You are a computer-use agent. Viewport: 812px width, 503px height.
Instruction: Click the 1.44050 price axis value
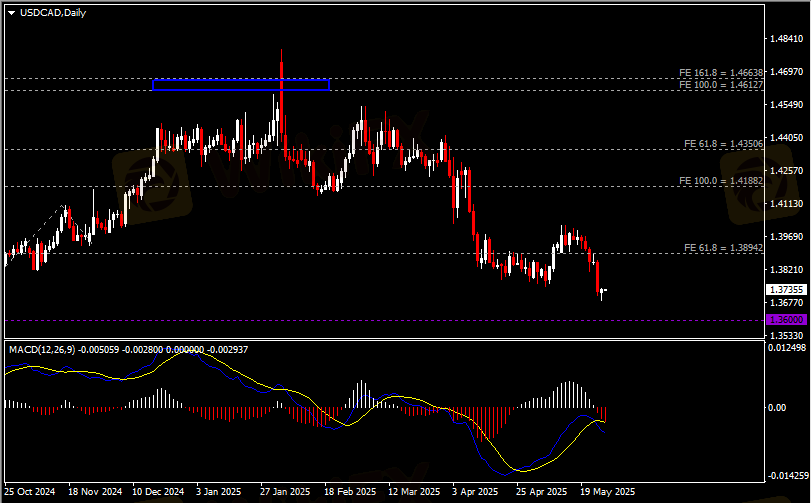click(x=787, y=138)
